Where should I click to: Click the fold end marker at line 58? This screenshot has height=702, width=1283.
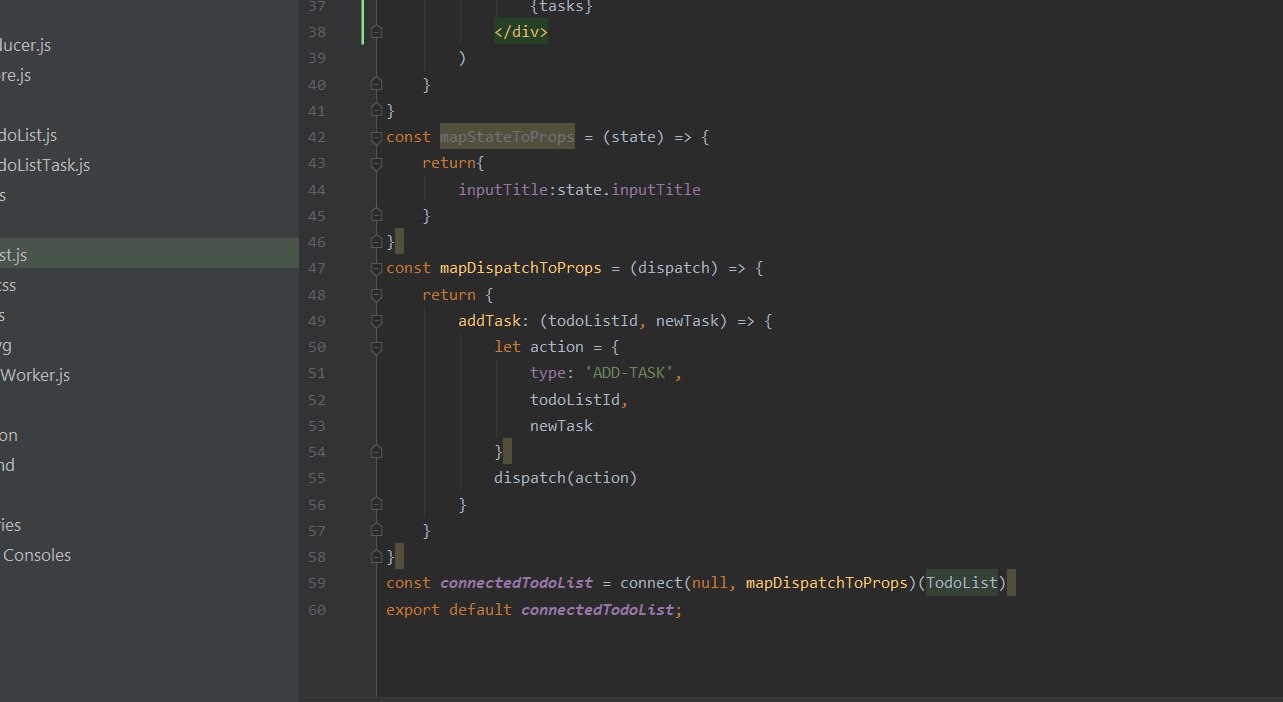[376, 557]
